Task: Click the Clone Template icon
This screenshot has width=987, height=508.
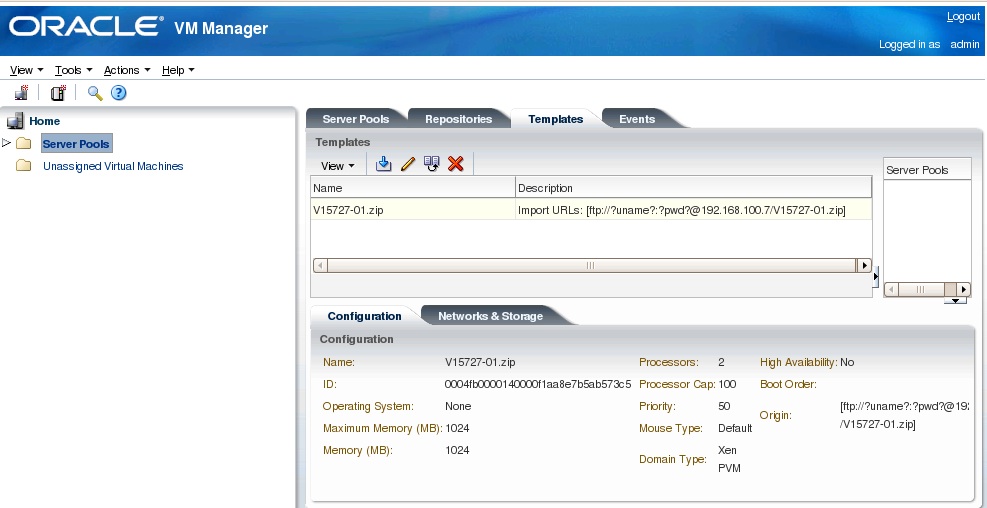Action: [x=431, y=164]
